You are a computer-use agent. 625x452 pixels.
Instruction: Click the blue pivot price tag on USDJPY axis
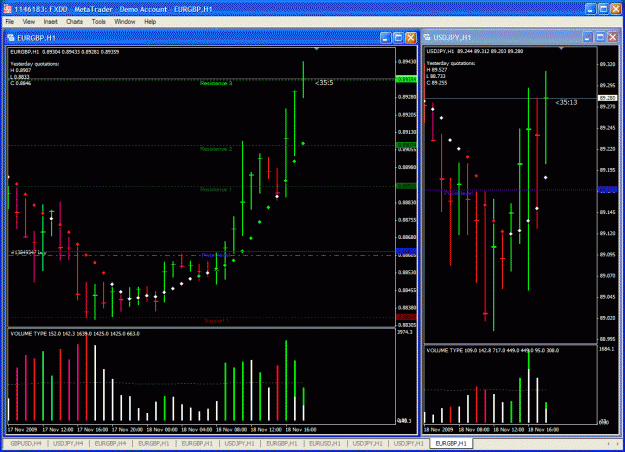607,190
